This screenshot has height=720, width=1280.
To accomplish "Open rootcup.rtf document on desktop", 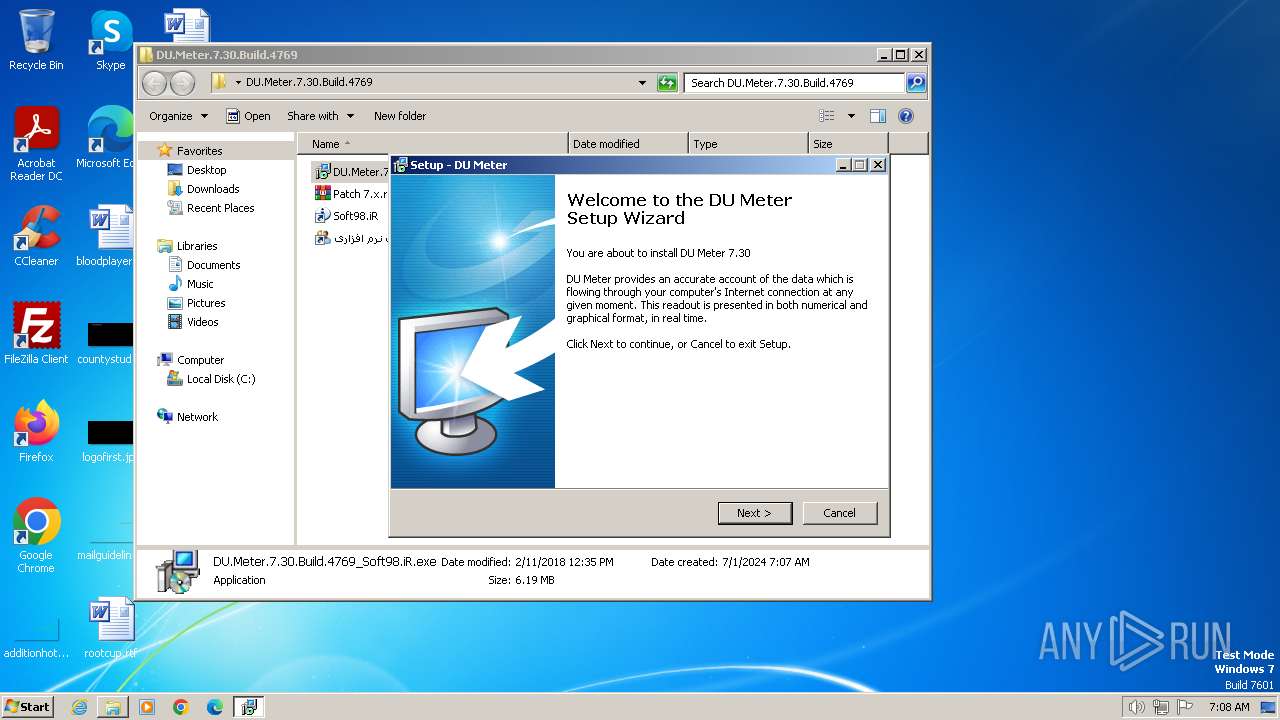I will [x=110, y=628].
